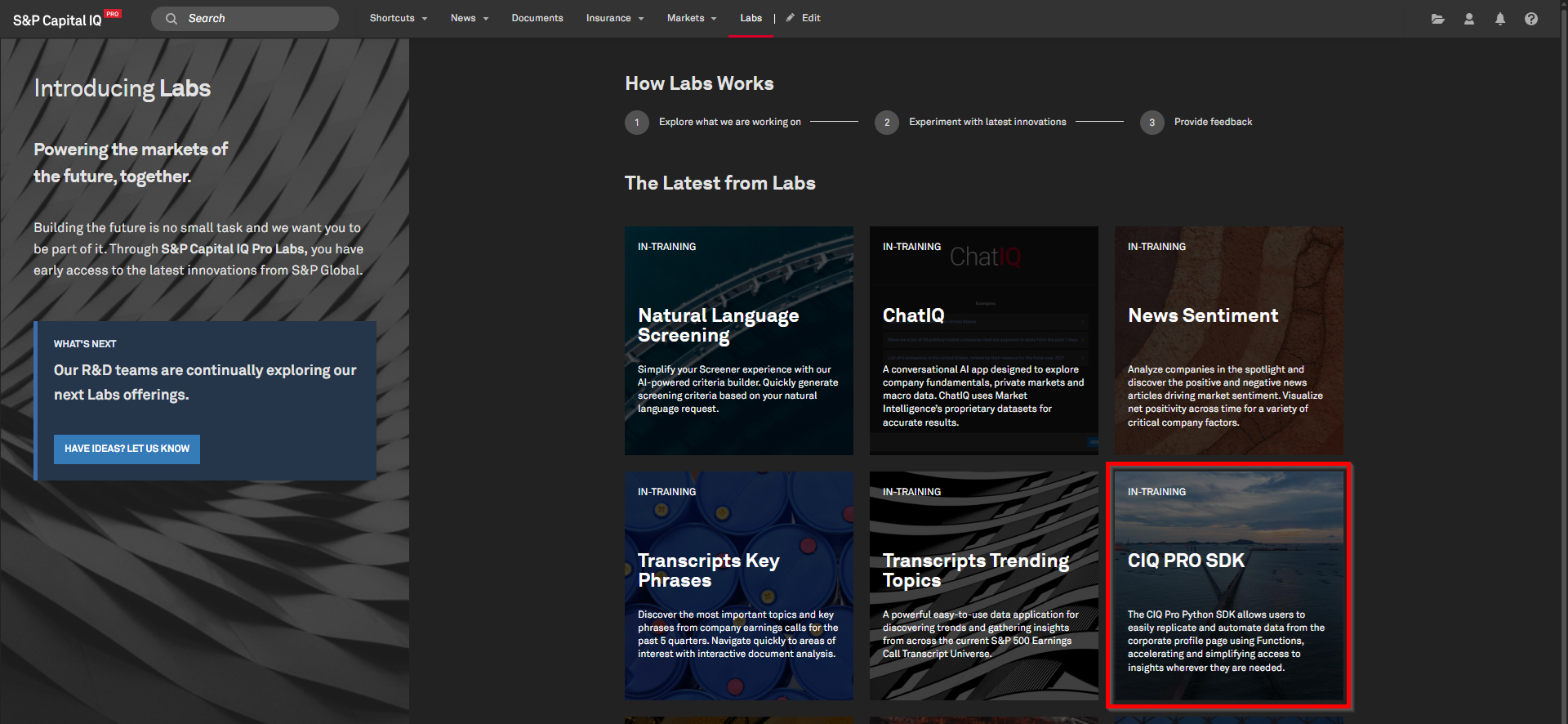Open the Documents menu item
This screenshot has height=724, width=1568.
pos(537,18)
